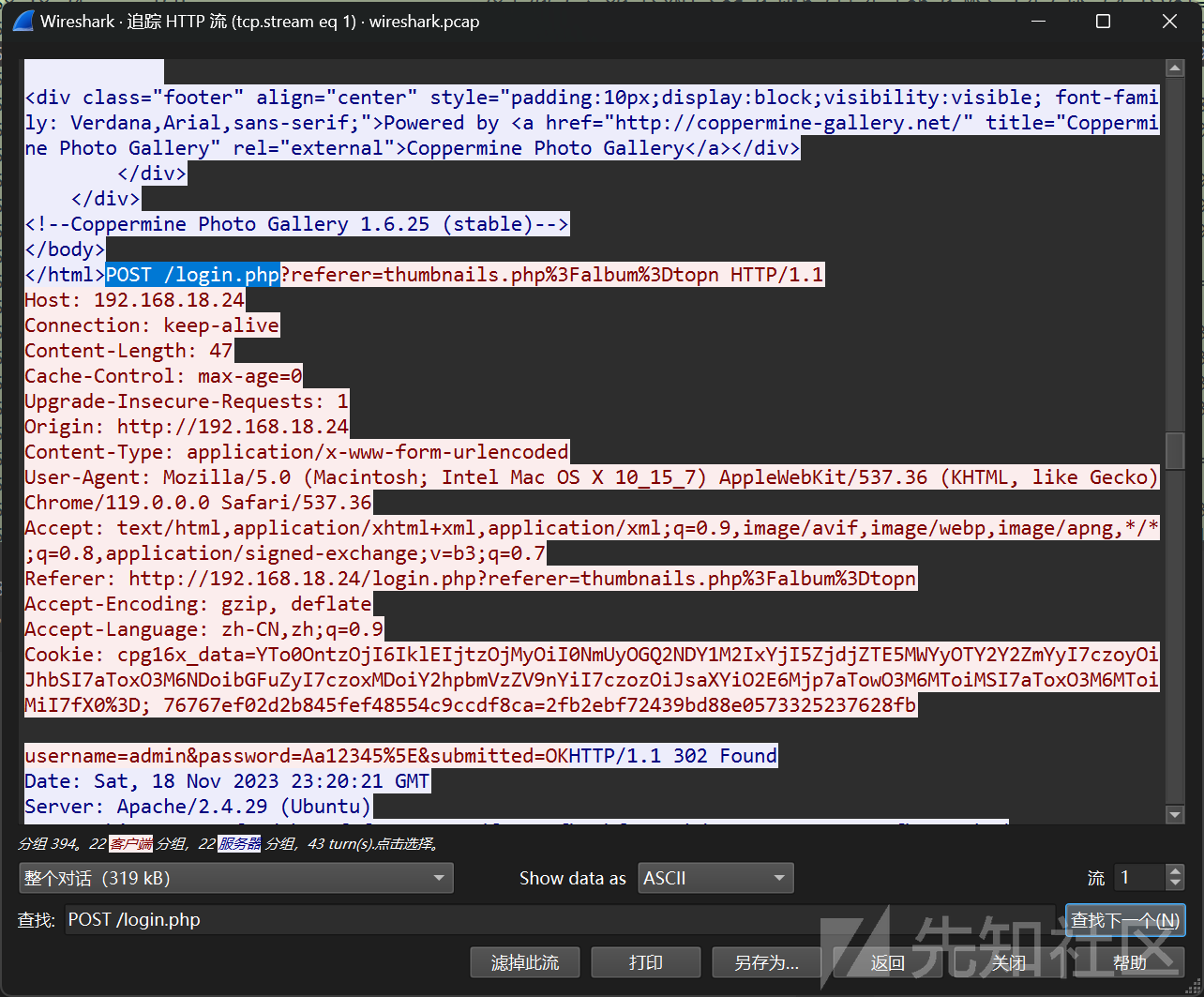1204x997 pixels.
Task: Click the Accept-Encoding: gzip, deflate line
Action: tap(198, 604)
